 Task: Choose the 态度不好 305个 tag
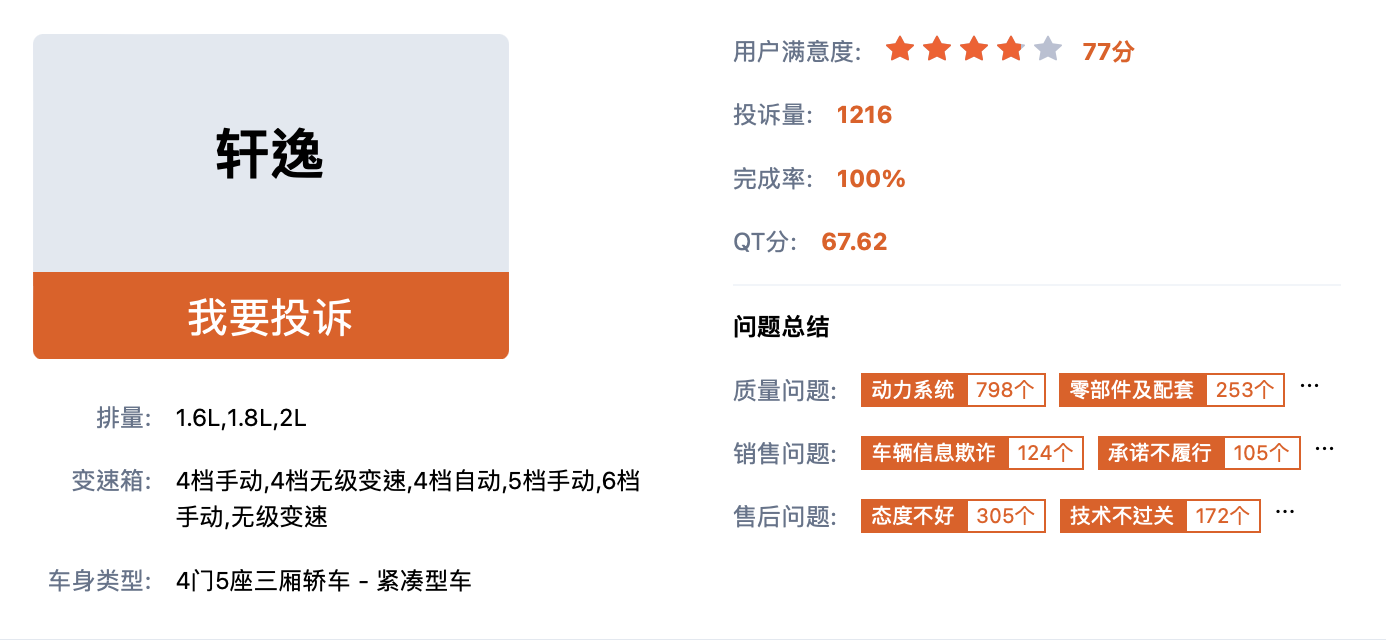click(x=953, y=516)
